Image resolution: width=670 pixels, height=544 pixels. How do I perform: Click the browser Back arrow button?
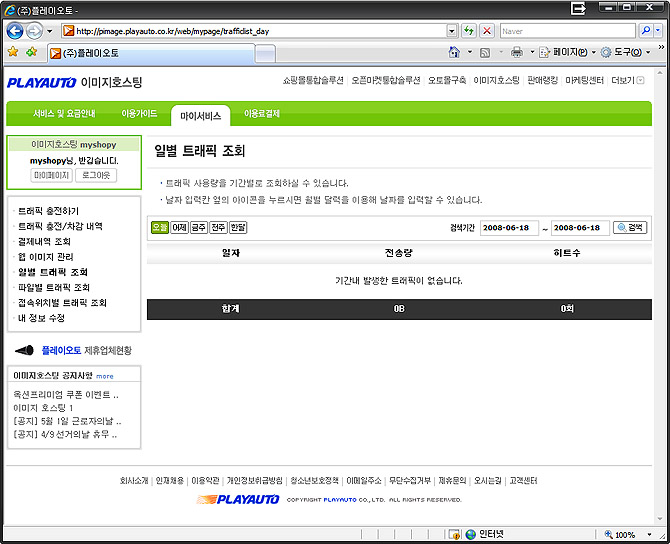click(x=14, y=31)
